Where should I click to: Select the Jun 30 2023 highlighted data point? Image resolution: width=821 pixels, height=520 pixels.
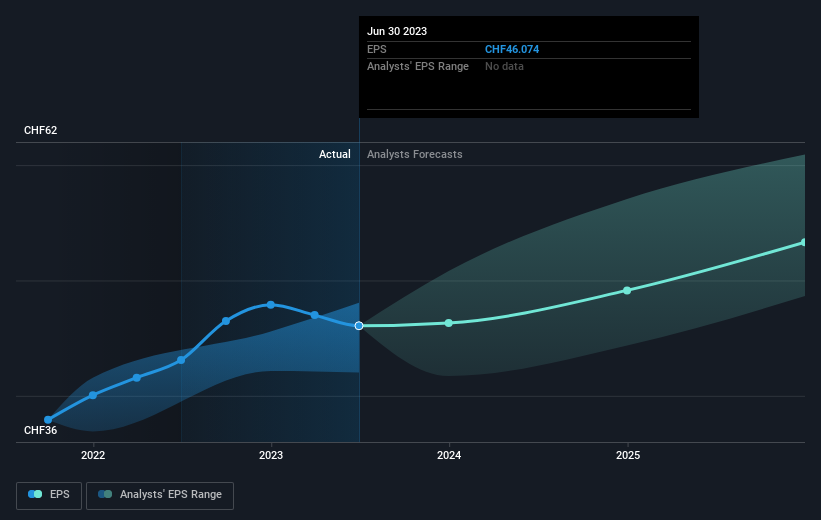coord(359,326)
